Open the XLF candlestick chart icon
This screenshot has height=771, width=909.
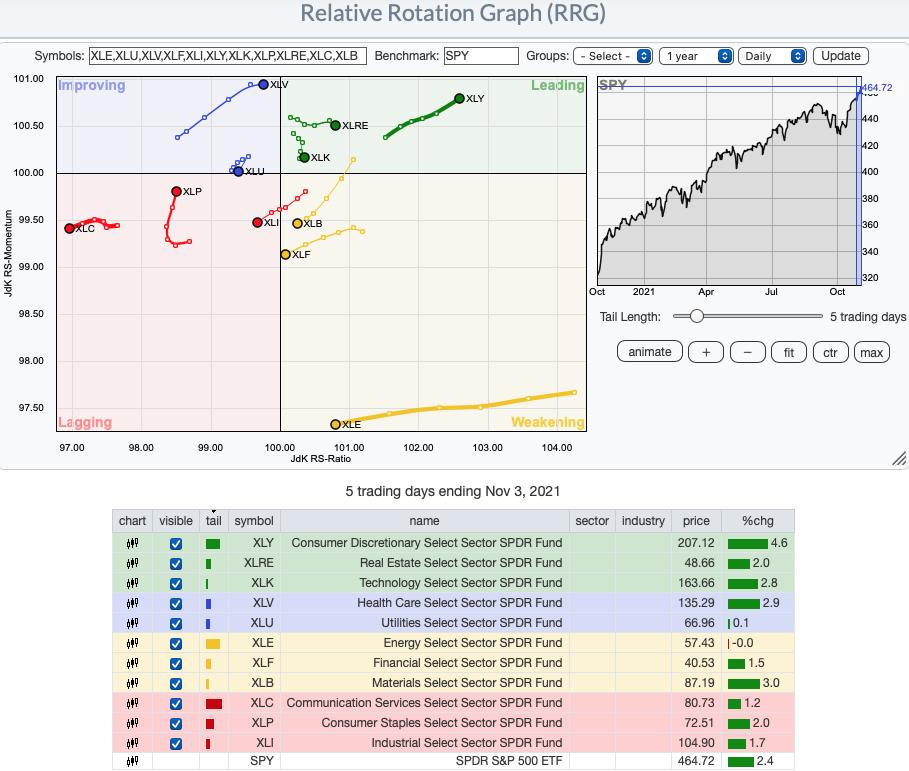coord(132,663)
